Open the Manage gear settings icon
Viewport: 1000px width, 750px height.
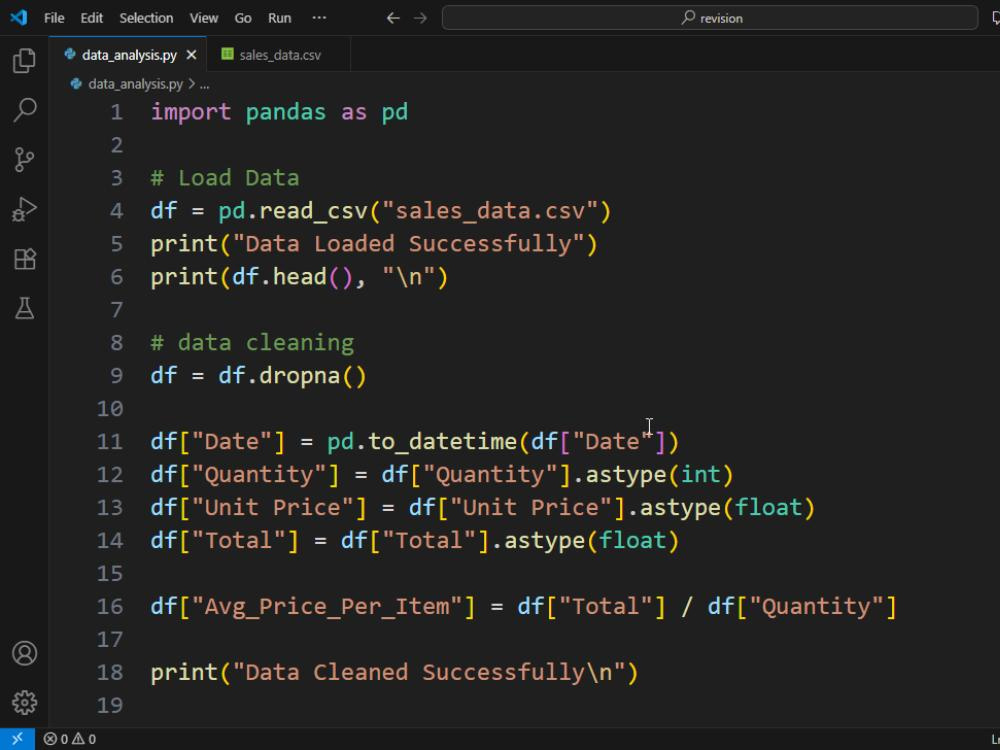tap(24, 702)
